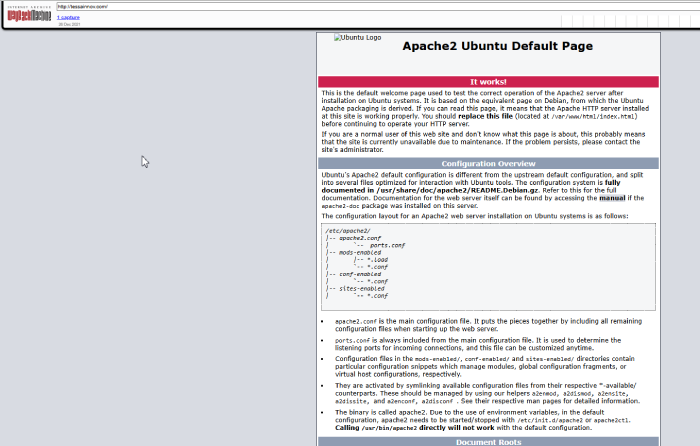
Task: Click the red "It works!" banner
Action: point(488,82)
